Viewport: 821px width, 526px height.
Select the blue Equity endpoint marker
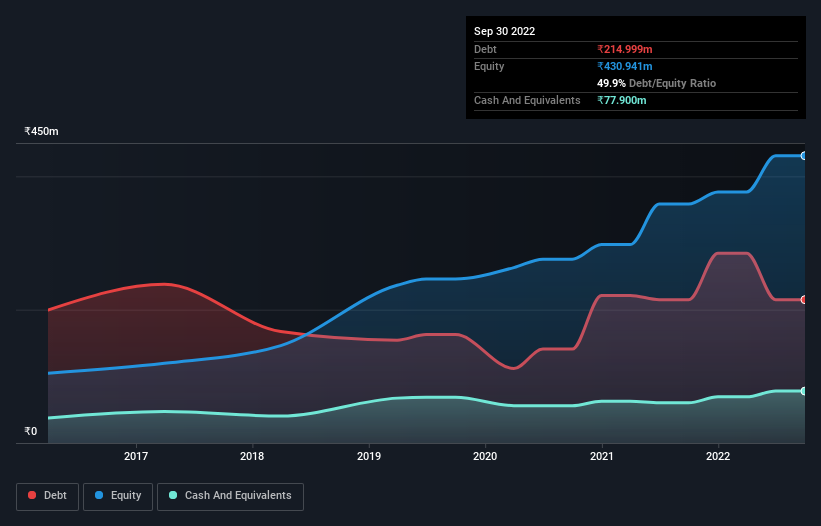point(804,156)
